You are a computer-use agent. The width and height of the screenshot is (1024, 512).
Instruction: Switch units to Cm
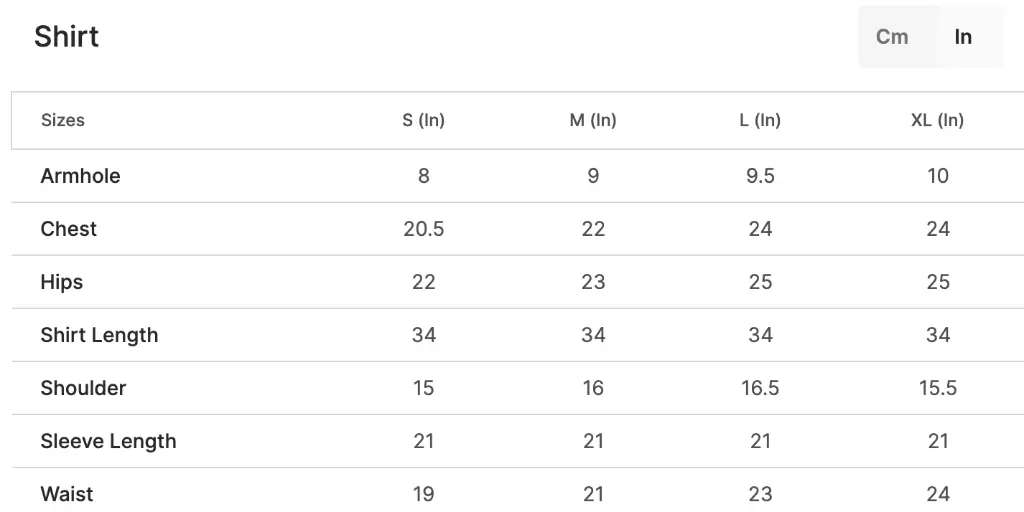tap(892, 37)
